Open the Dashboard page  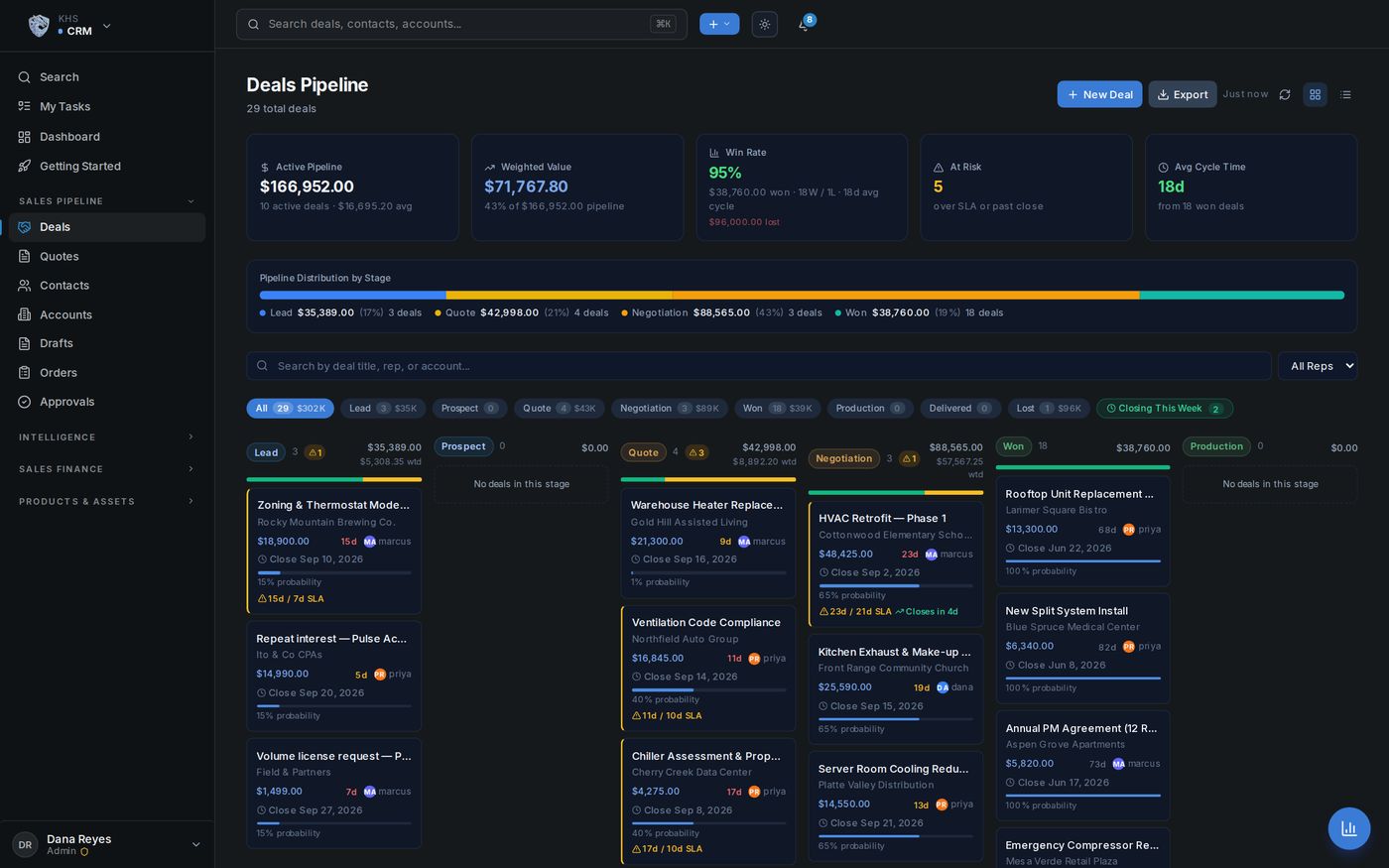[x=107, y=137]
